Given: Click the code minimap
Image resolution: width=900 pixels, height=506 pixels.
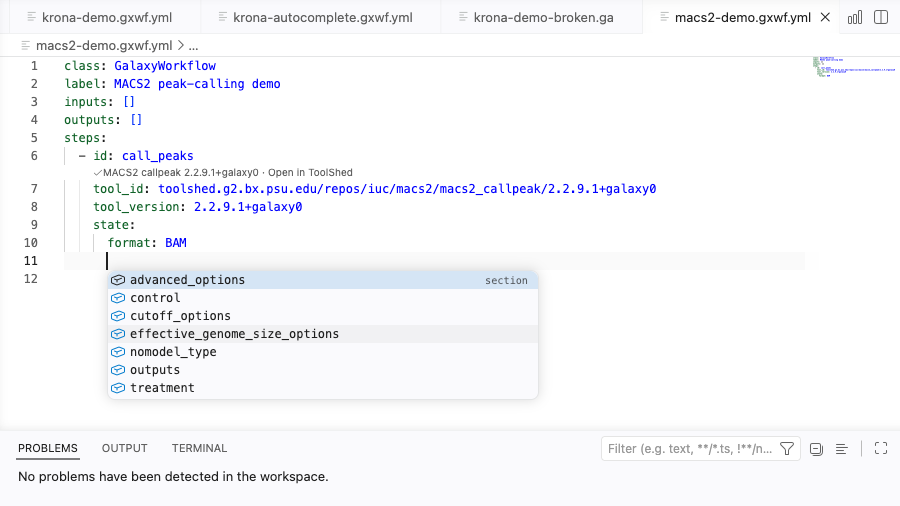Looking at the screenshot, I should [852, 67].
